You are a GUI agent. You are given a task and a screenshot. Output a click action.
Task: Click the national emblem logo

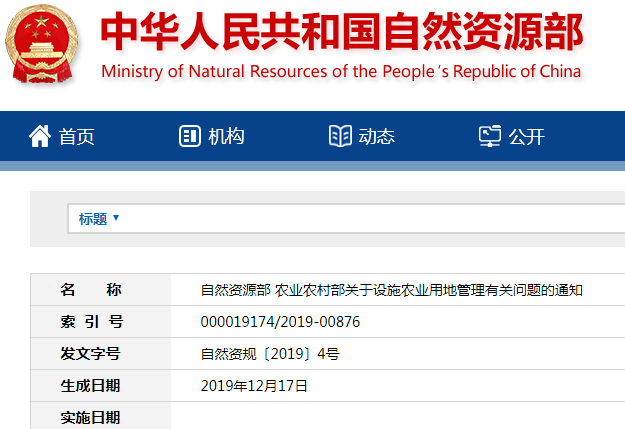[41, 44]
